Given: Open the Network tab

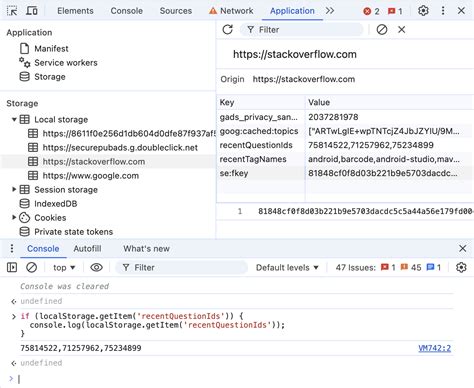Looking at the screenshot, I should [x=231, y=11].
